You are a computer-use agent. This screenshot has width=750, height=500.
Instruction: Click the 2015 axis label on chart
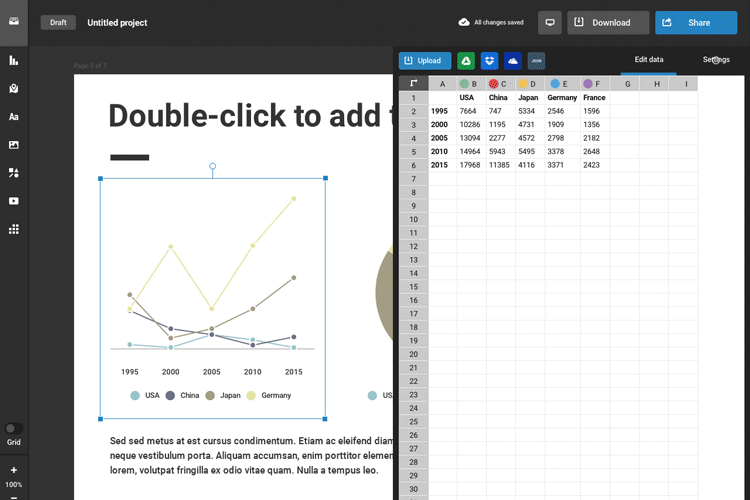(294, 372)
